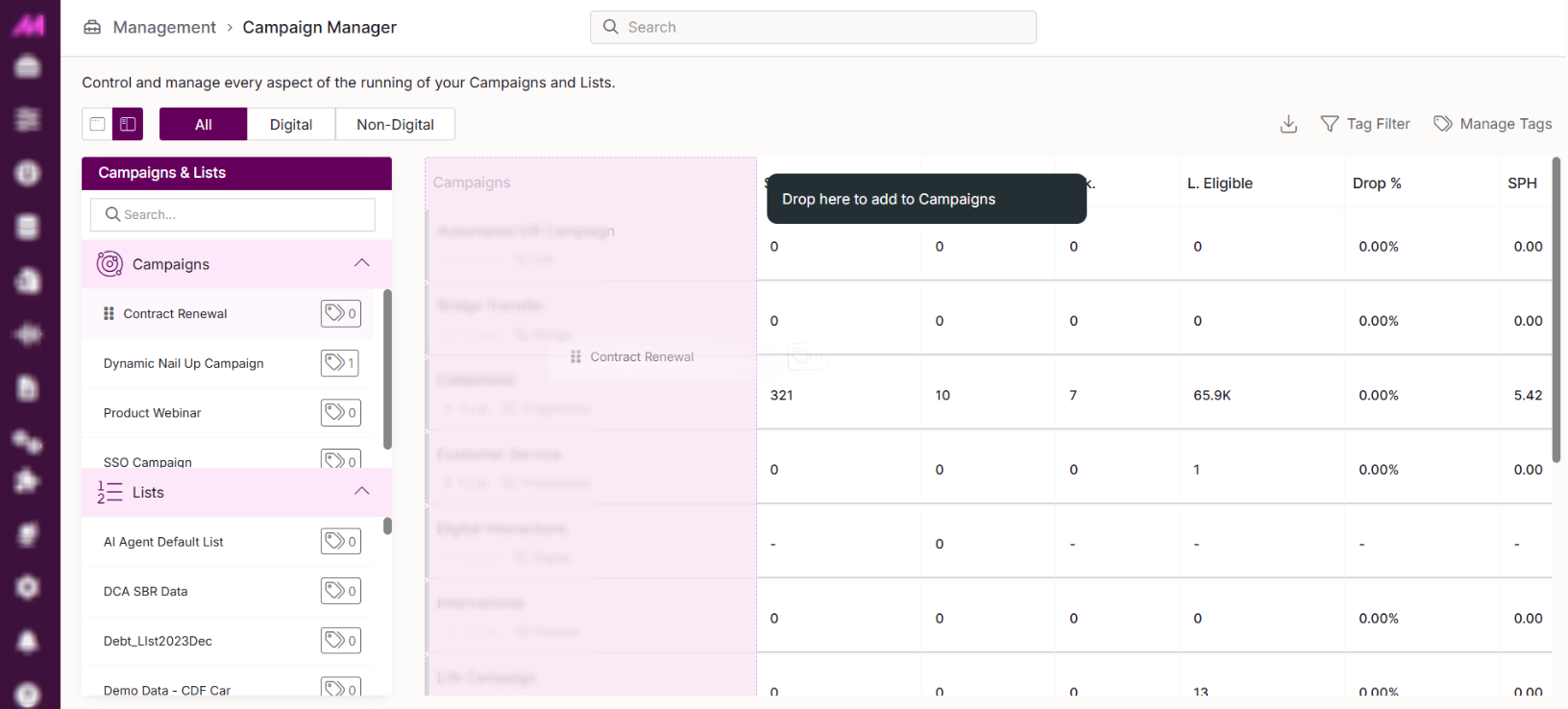Select the All tab
Viewport: 1568px width, 709px height.
pos(204,124)
